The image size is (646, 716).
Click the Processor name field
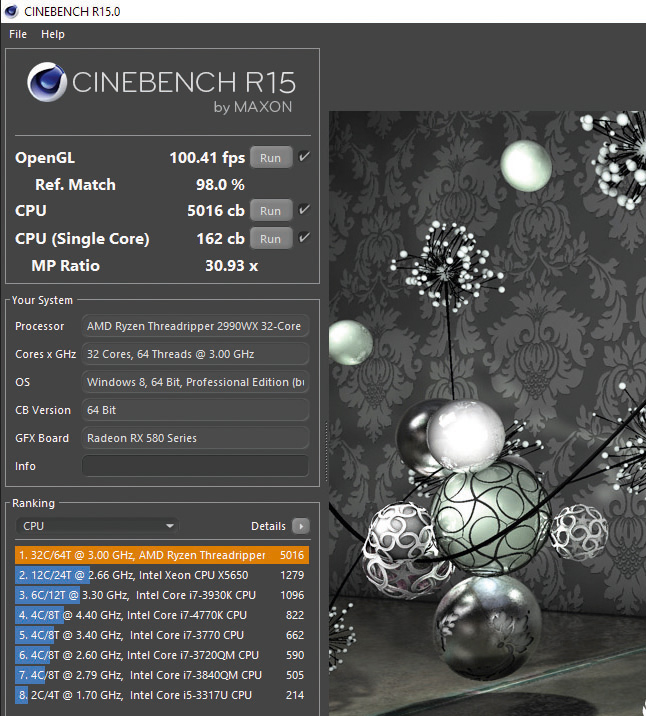pyautogui.click(x=195, y=326)
